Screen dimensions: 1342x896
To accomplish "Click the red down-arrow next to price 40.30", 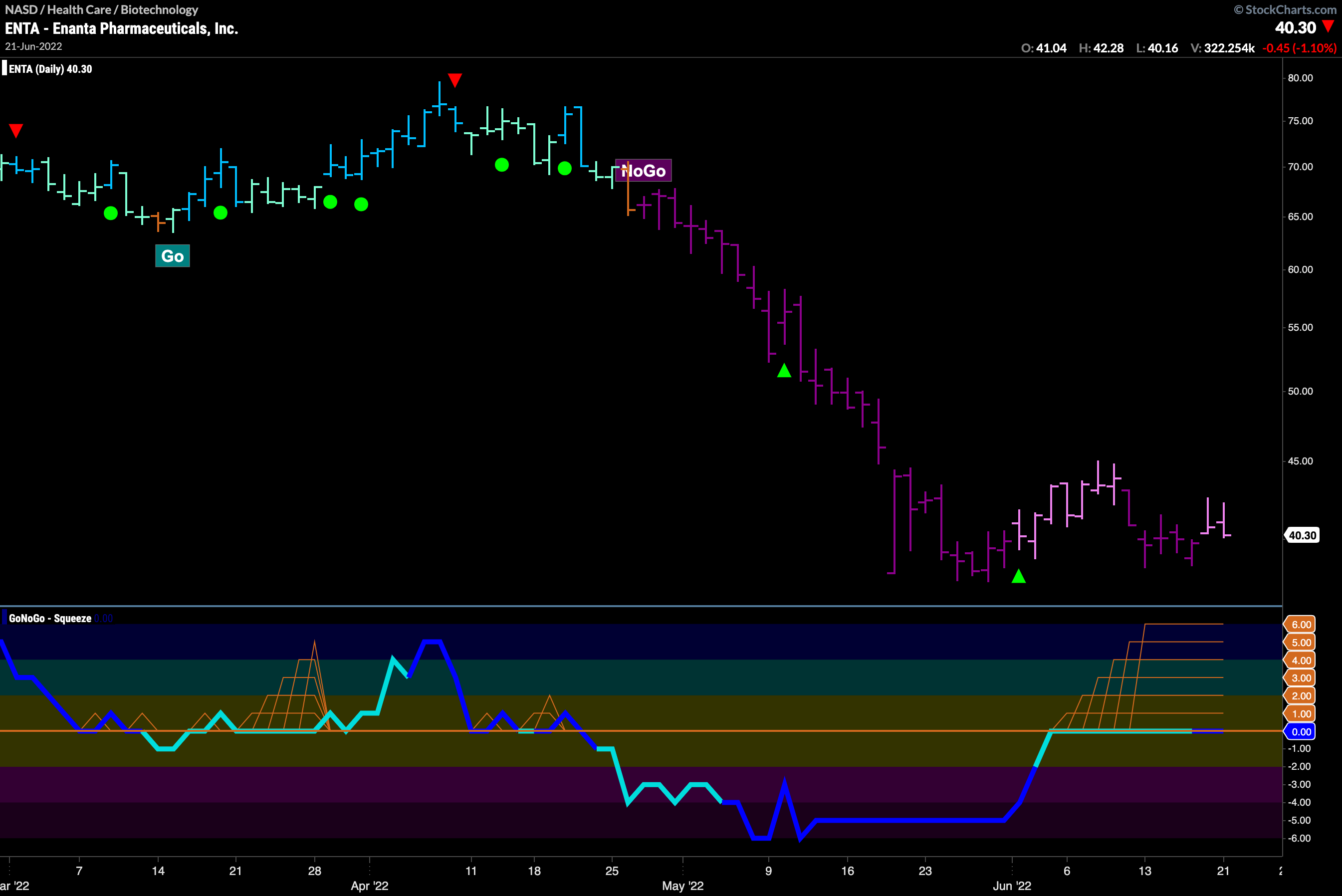I will pyautogui.click(x=1328, y=26).
